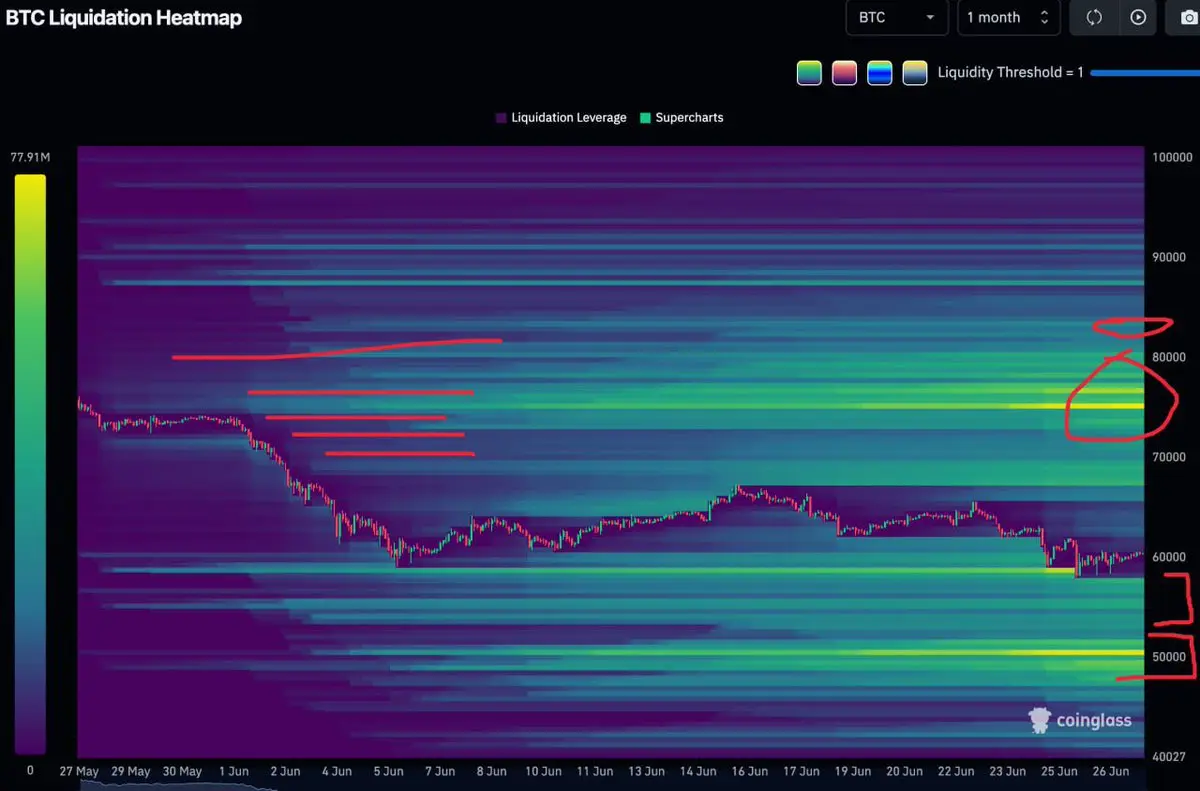Screen dimensions: 1200x791
Task: Click the 26 Jun date axis label
Action: (x=1111, y=771)
